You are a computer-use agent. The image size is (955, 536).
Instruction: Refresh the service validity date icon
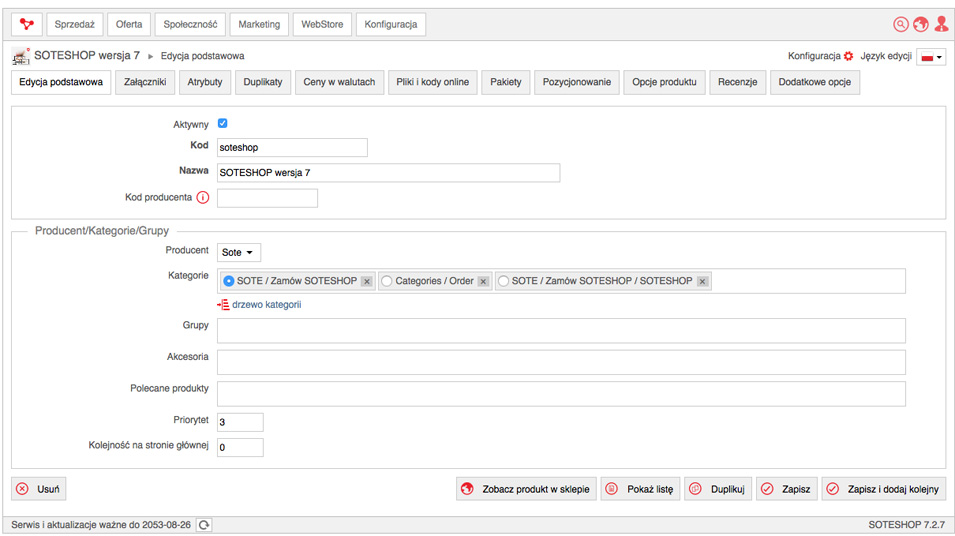coord(204,525)
